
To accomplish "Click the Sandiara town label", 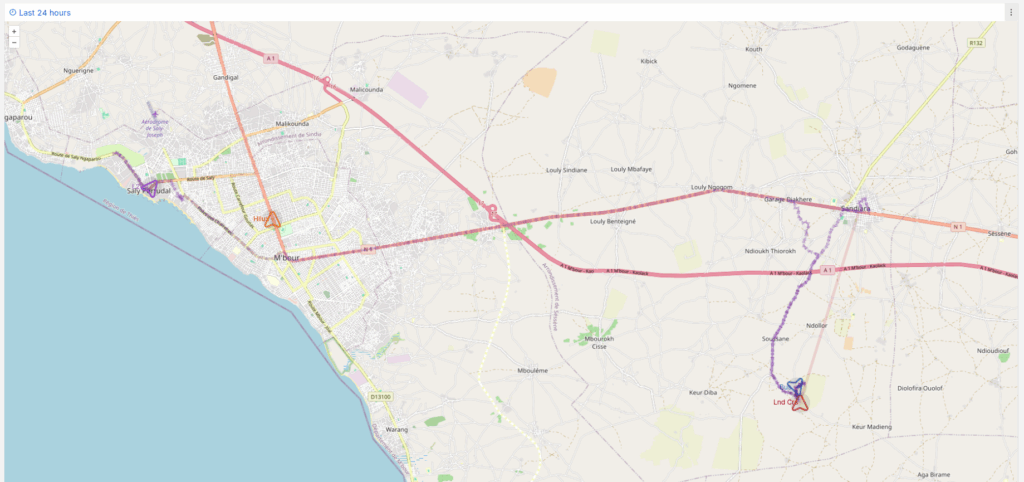I will click(855, 209).
